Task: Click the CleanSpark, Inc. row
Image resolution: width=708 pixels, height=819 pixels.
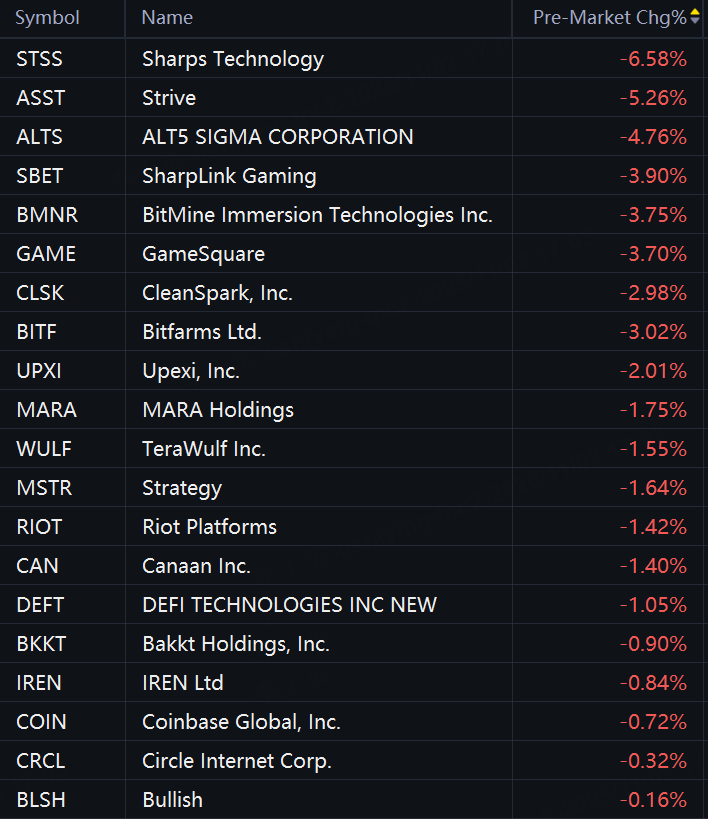Action: [x=217, y=293]
